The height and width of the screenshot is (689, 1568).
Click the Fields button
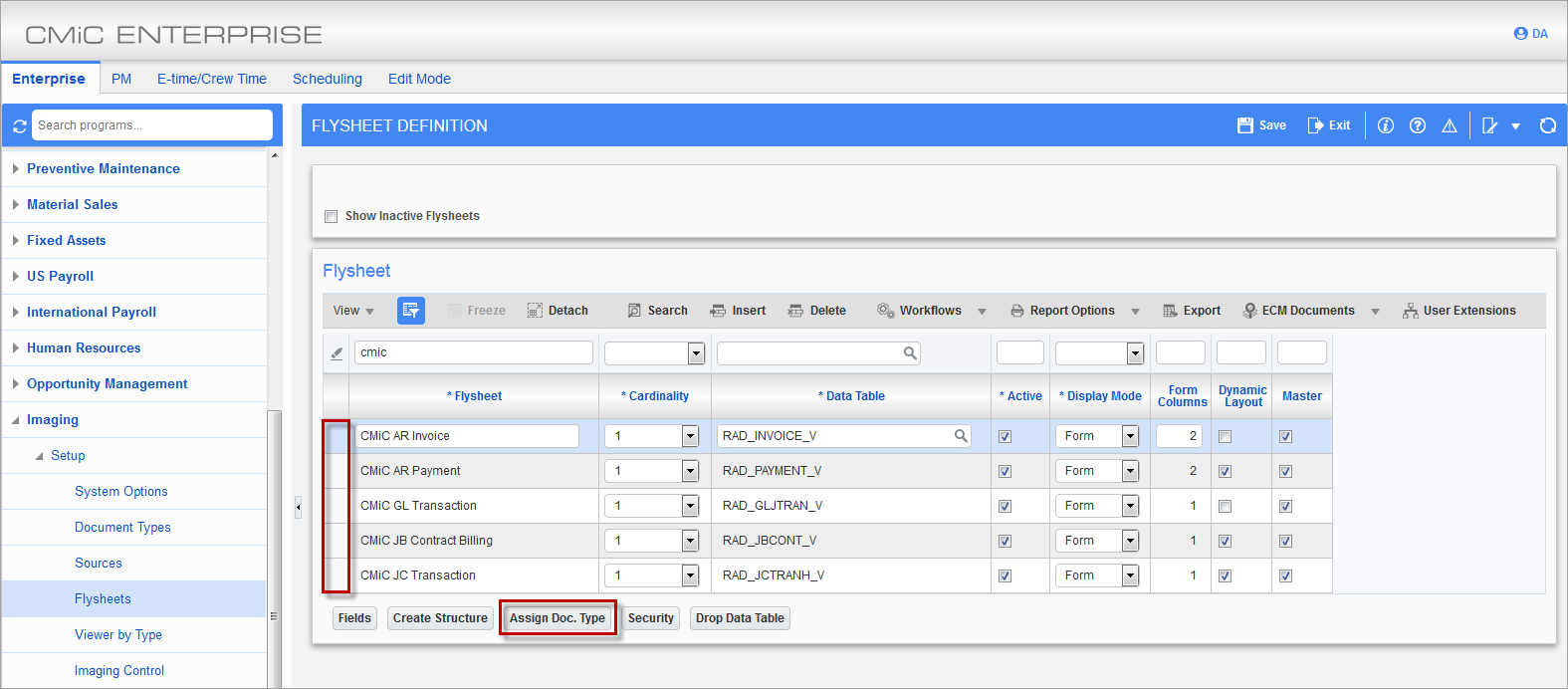[354, 618]
